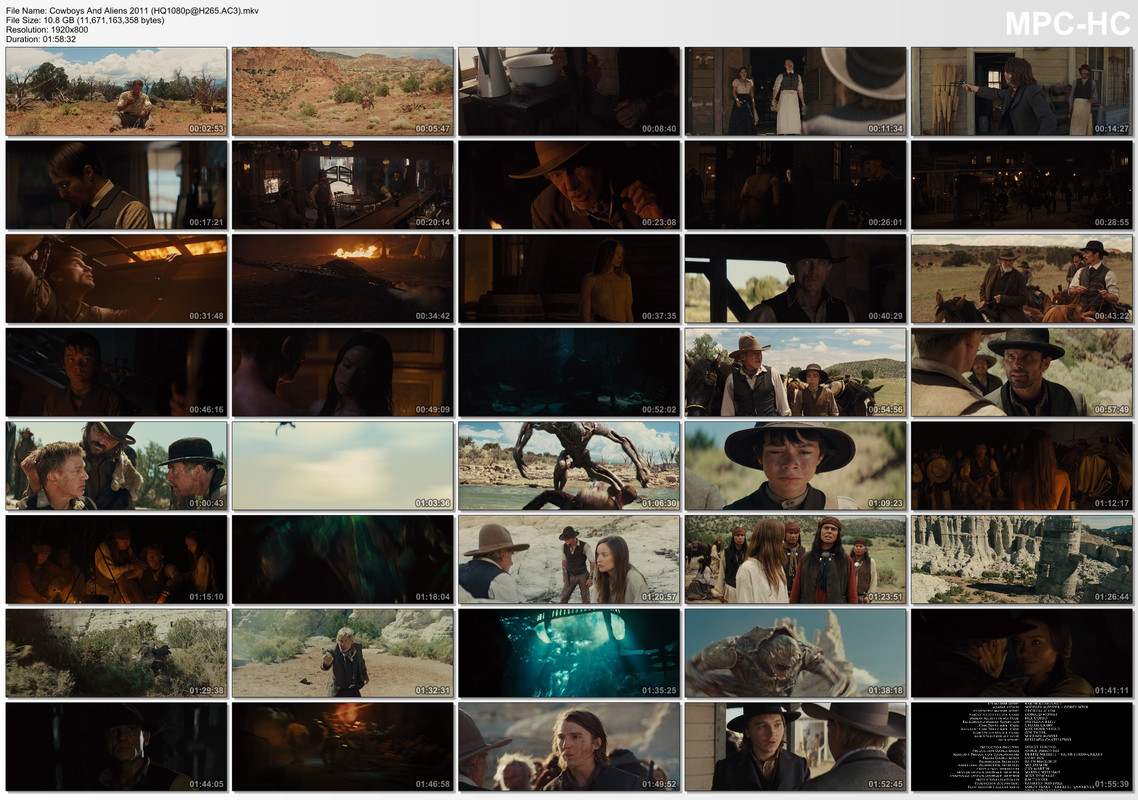Choose the thumbnail at 00:54:56

(795, 372)
